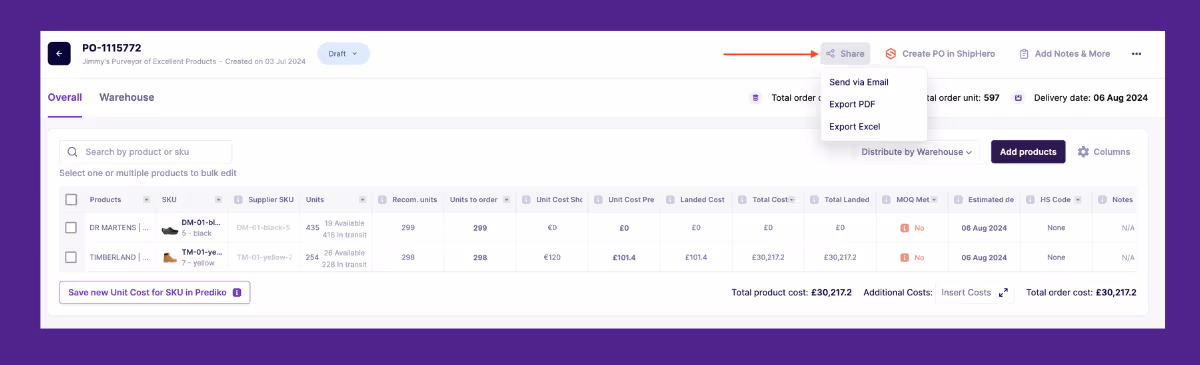Click the Unit Cost Sho column info icon
Image resolution: width=1200 pixels, height=365 pixels.
tap(527, 200)
